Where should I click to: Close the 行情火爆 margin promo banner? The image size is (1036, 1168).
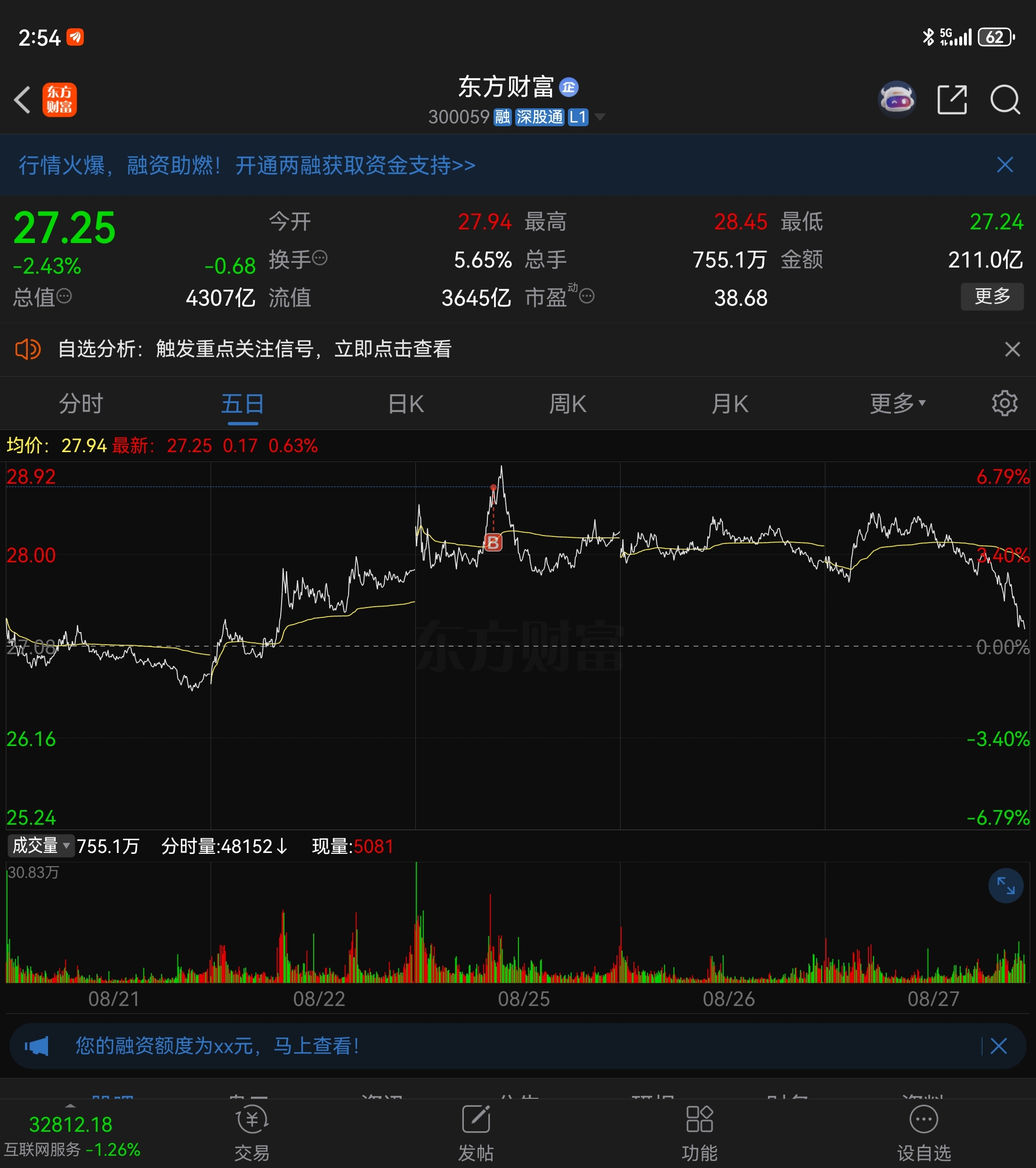pyautogui.click(x=1004, y=165)
